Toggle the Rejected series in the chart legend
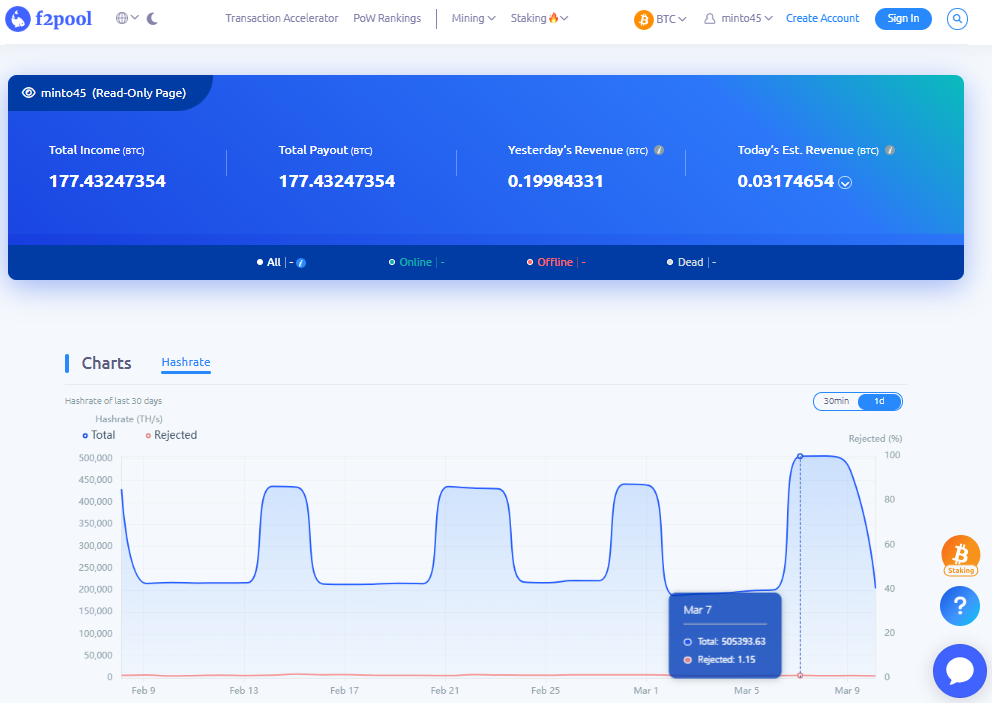Viewport: 992px width, 704px height. (170, 435)
